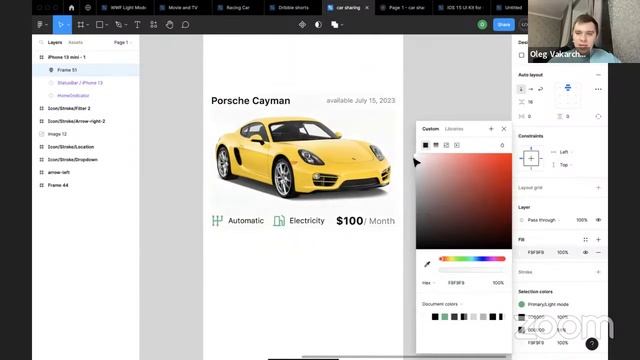Screen dimensions: 640x360
Task: Toggle layer visibility eye in Layer section
Action: click(x=598, y=220)
